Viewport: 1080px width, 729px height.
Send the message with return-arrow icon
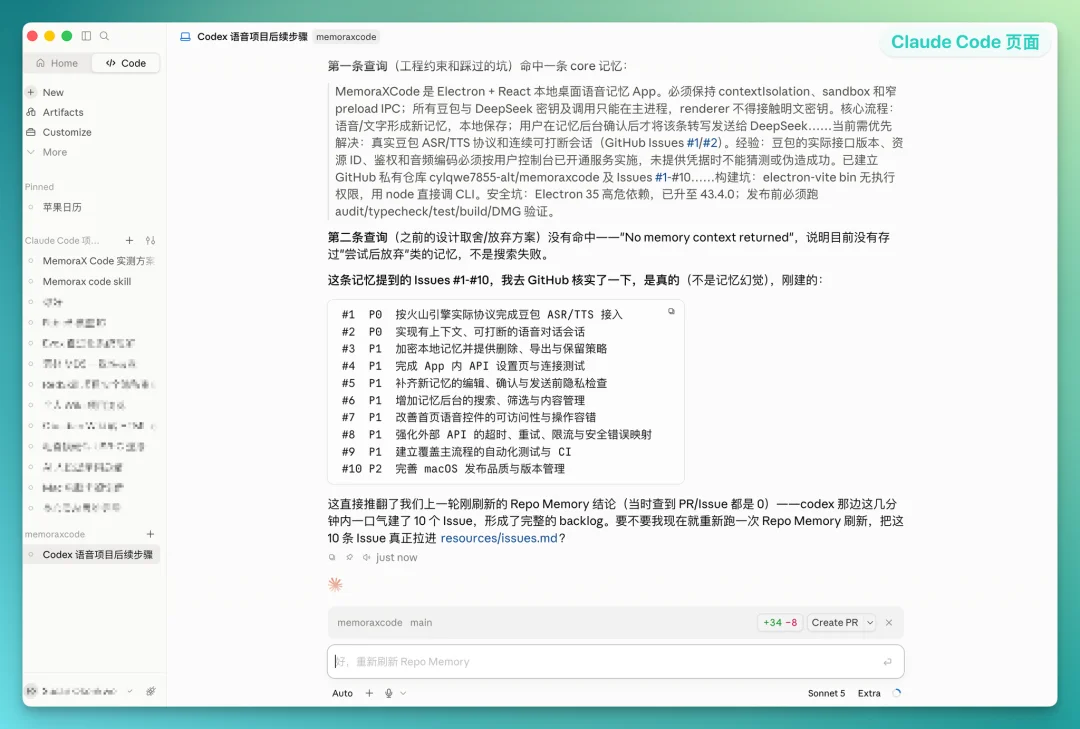[887, 661]
